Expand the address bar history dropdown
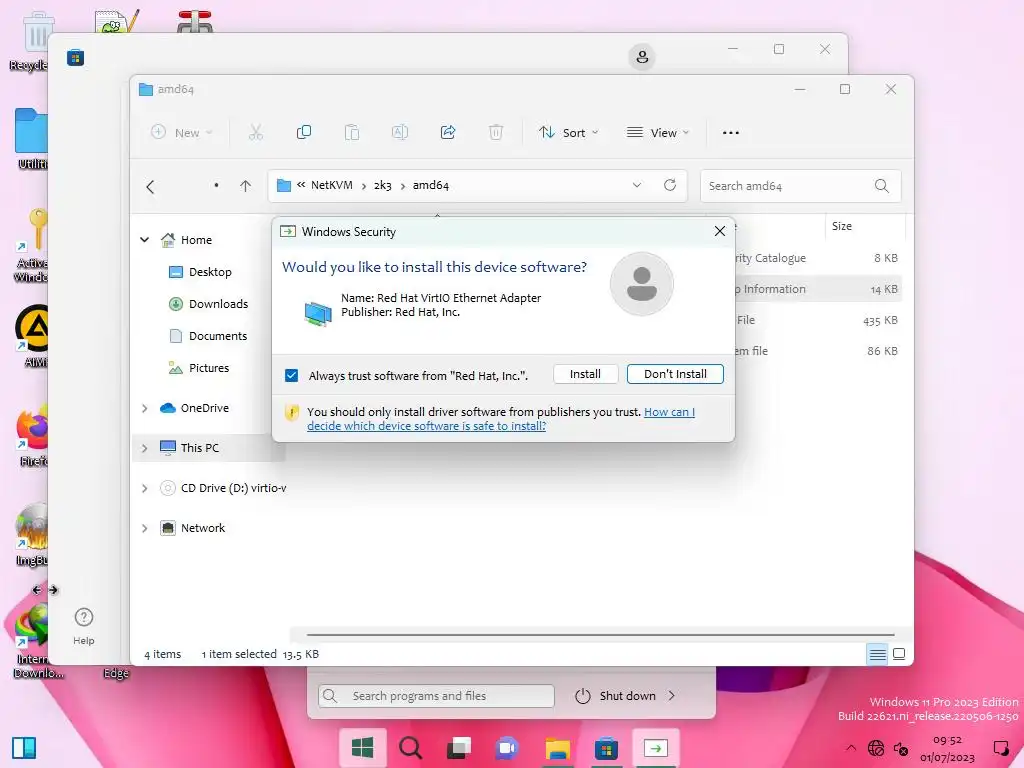 pyautogui.click(x=637, y=185)
